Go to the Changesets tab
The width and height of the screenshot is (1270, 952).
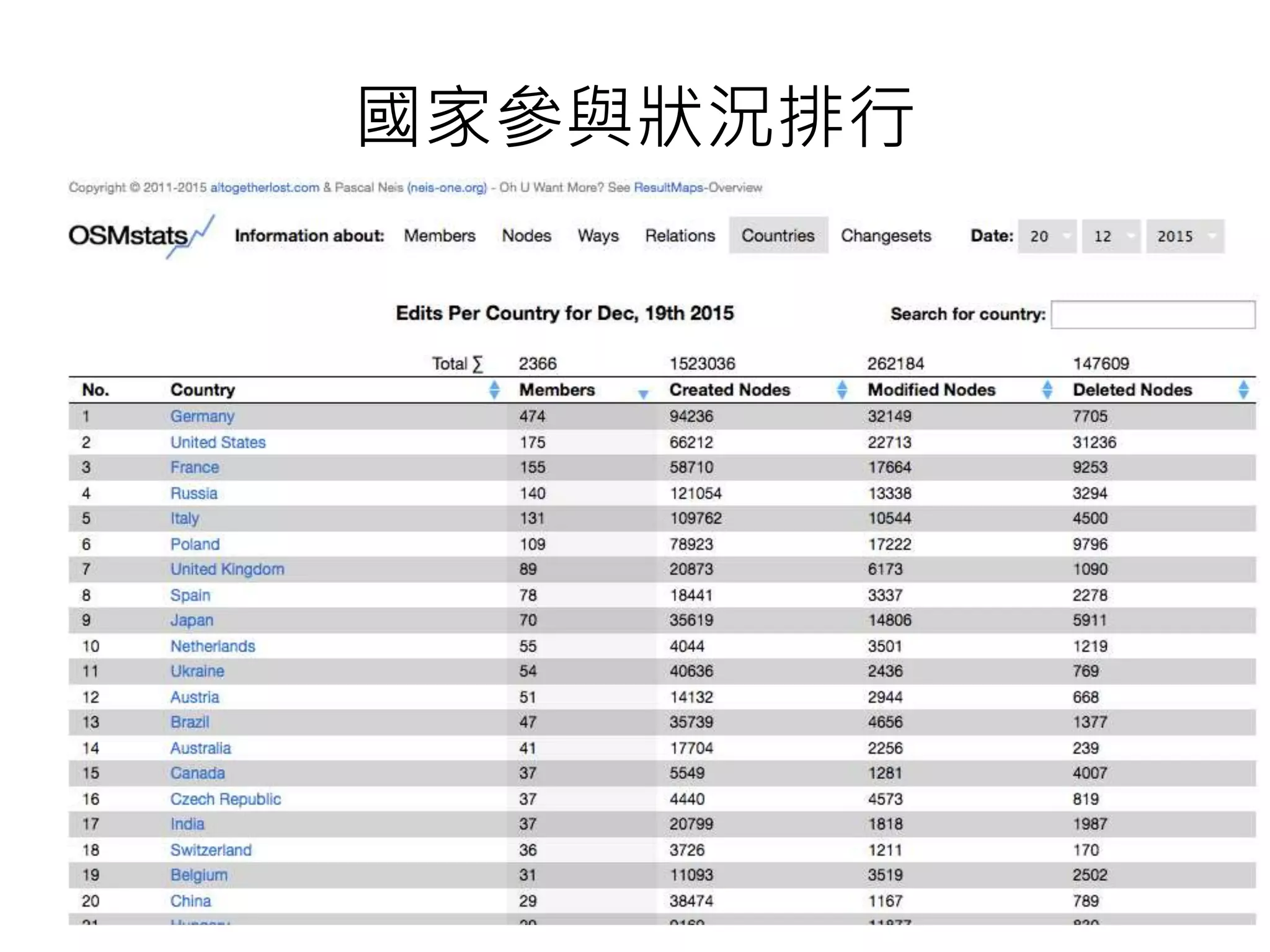tap(886, 236)
